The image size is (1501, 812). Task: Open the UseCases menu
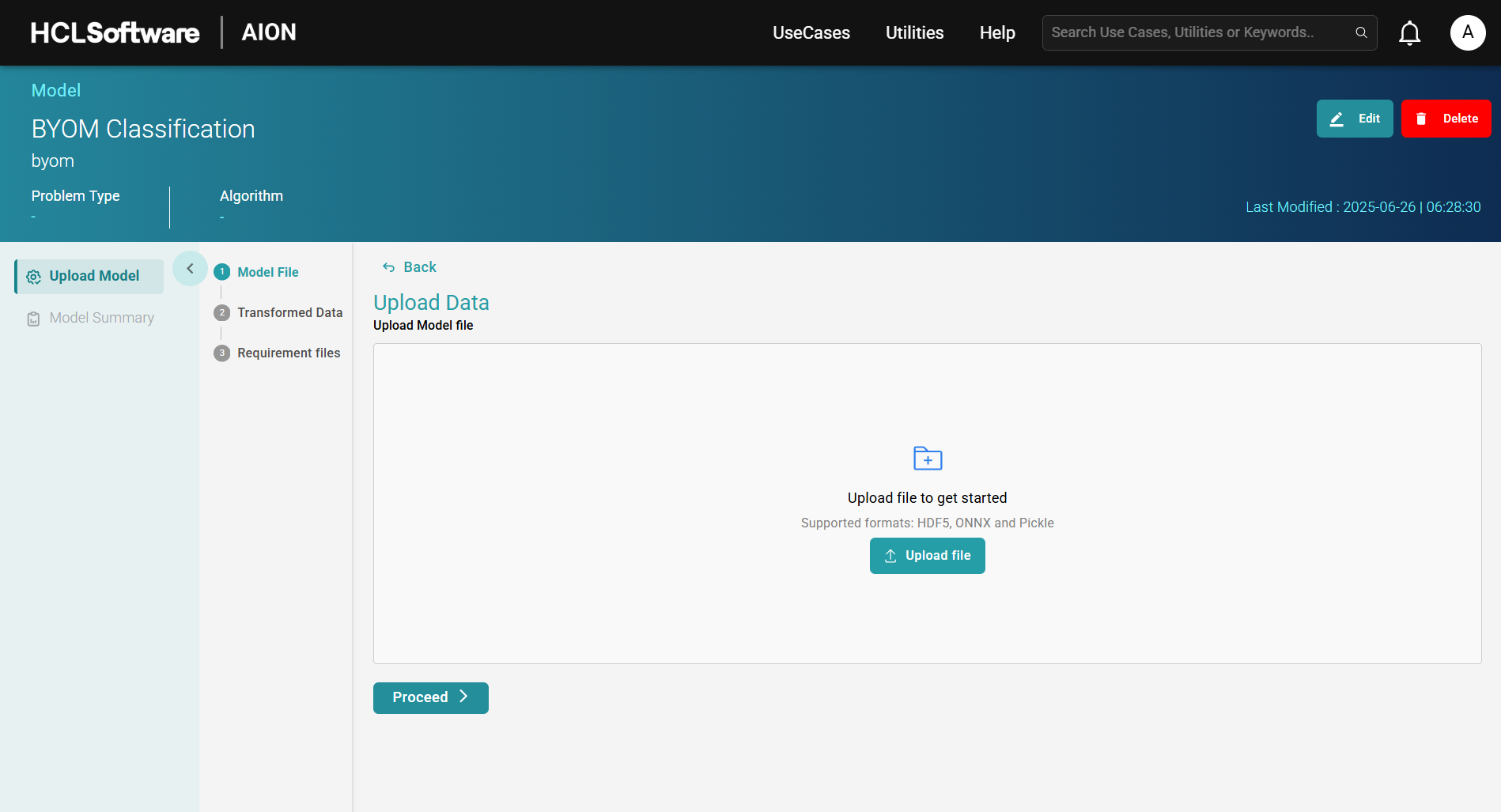(x=811, y=32)
